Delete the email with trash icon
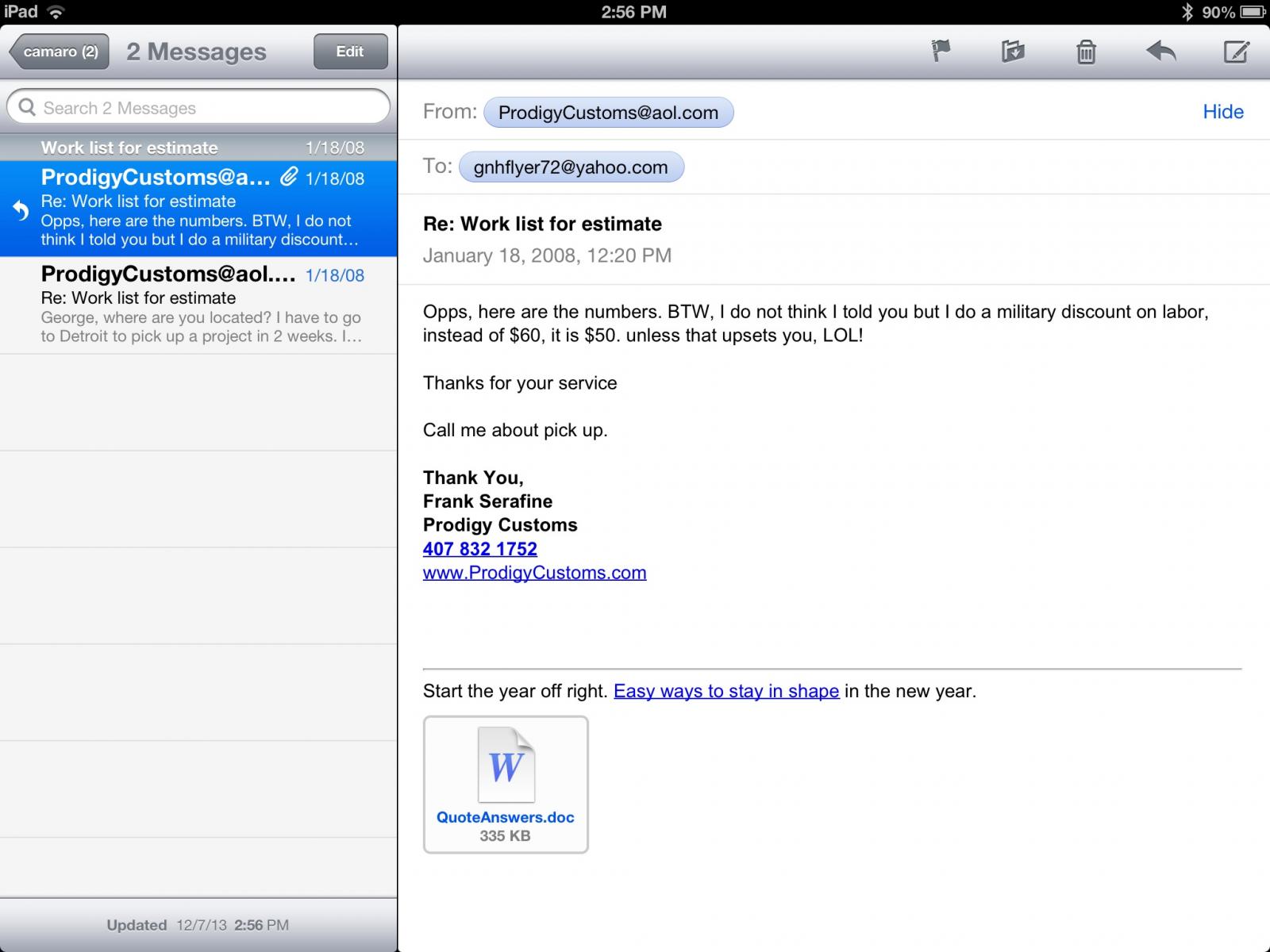1270x952 pixels. click(1086, 52)
